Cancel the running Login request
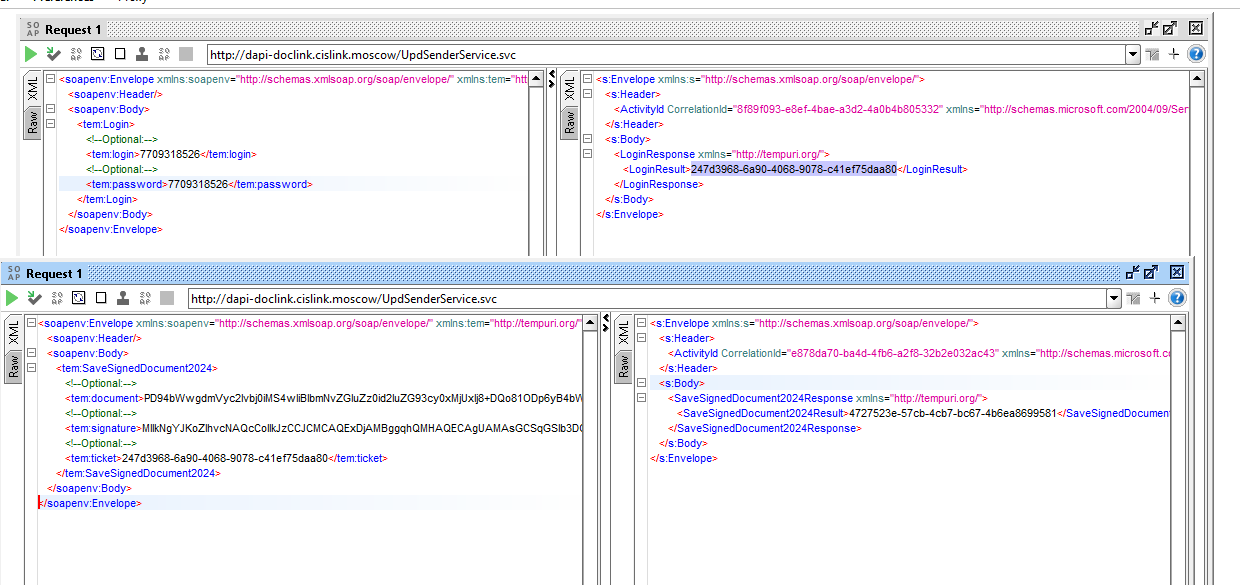This screenshot has width=1240, height=585. click(186, 54)
